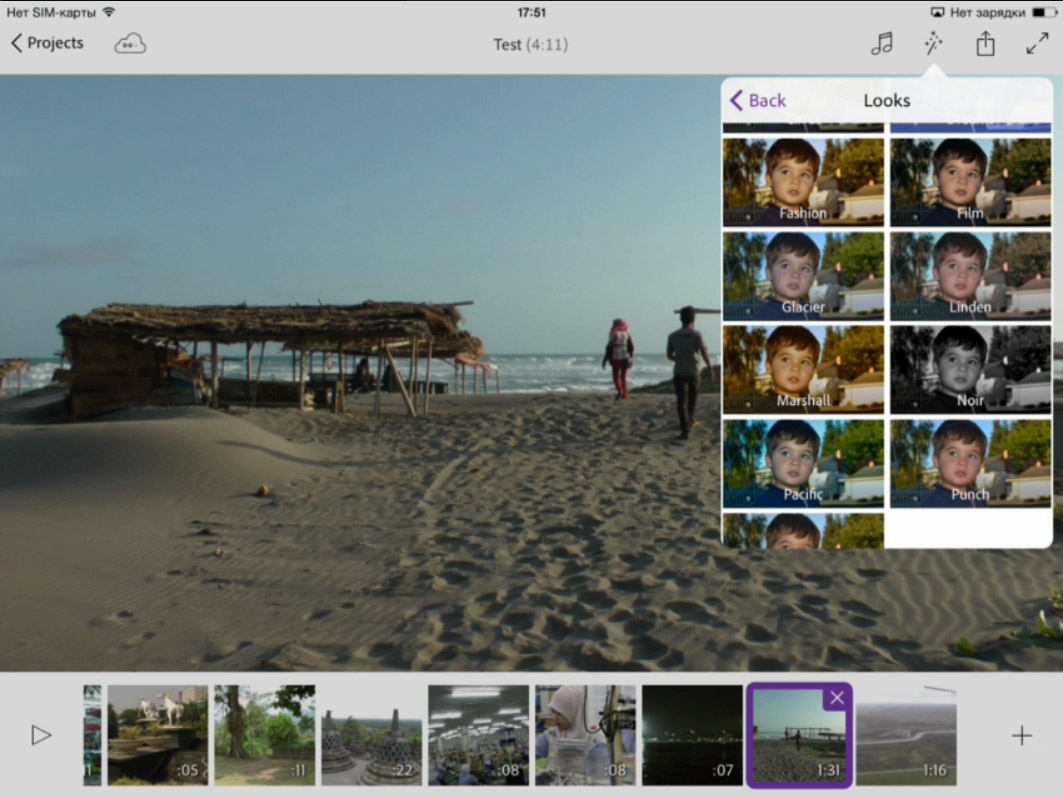Expand preview to fullscreen with arrows icon

(1037, 43)
